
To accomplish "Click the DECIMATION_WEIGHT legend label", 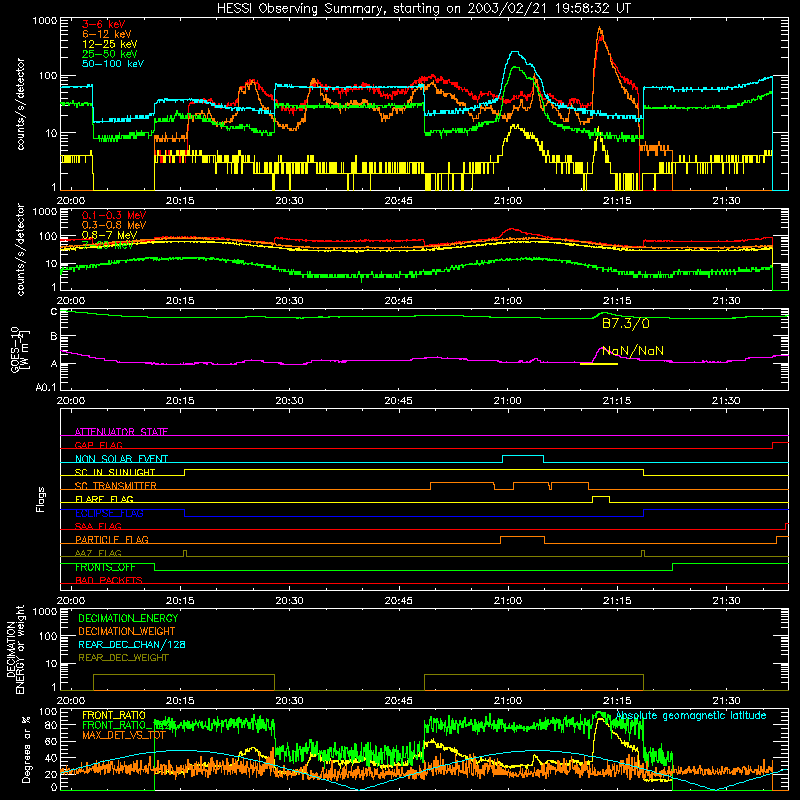I will 127,631.
